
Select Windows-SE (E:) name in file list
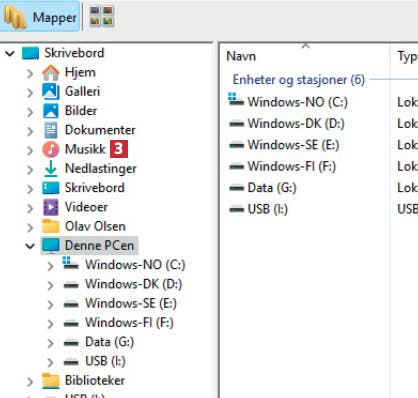[x=293, y=145]
